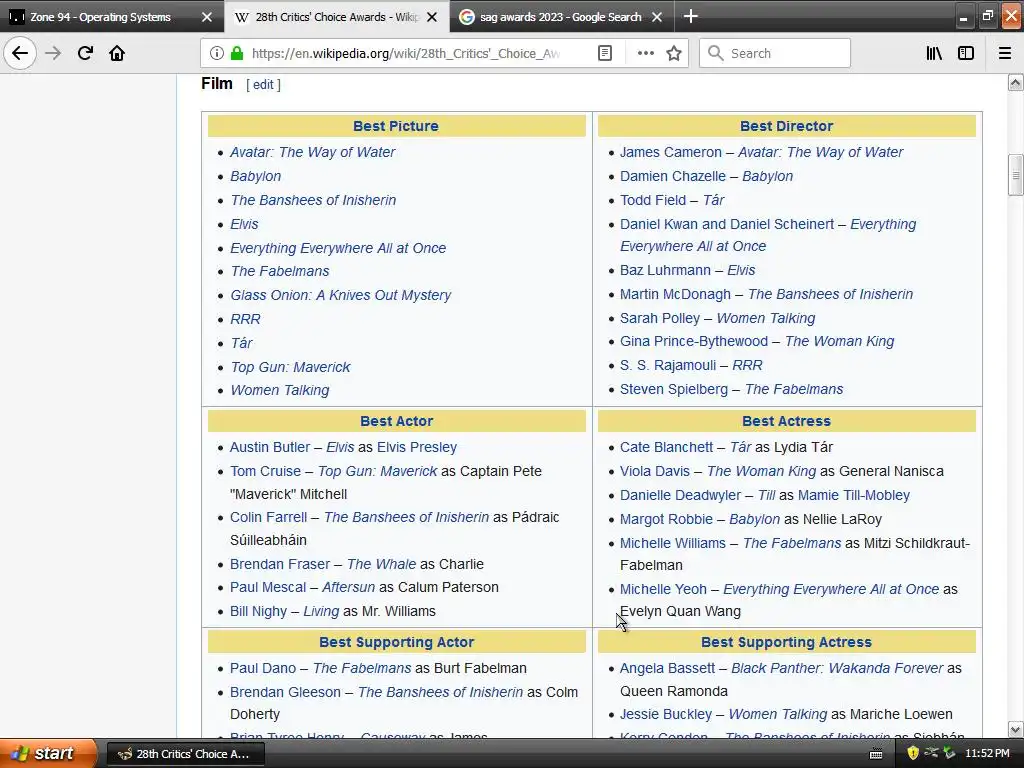1024x768 pixels.
Task: Open the Library history and bookmarks icon
Action: pos(934,53)
